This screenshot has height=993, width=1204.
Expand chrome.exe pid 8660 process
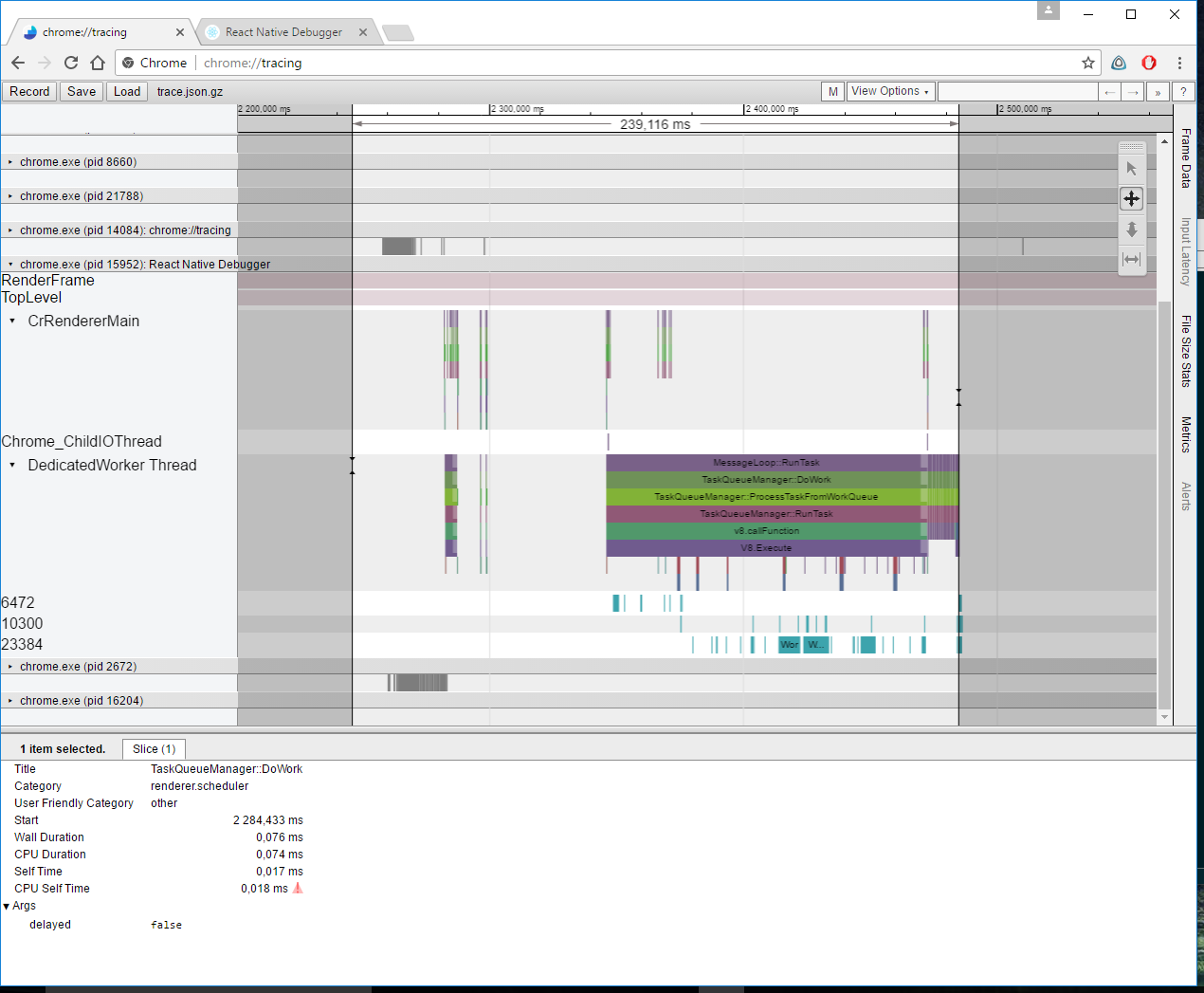tap(10, 162)
